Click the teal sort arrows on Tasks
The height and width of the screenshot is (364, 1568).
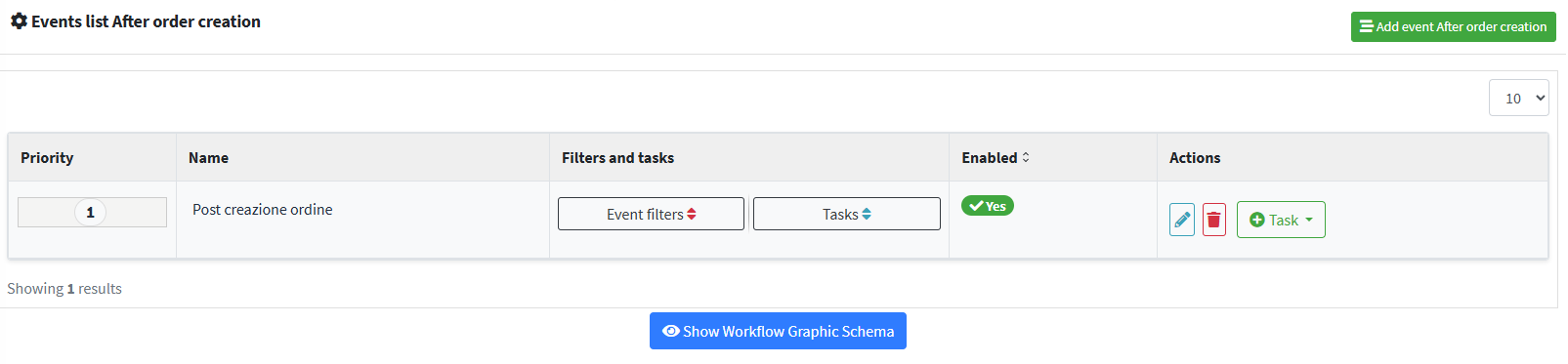[867, 214]
